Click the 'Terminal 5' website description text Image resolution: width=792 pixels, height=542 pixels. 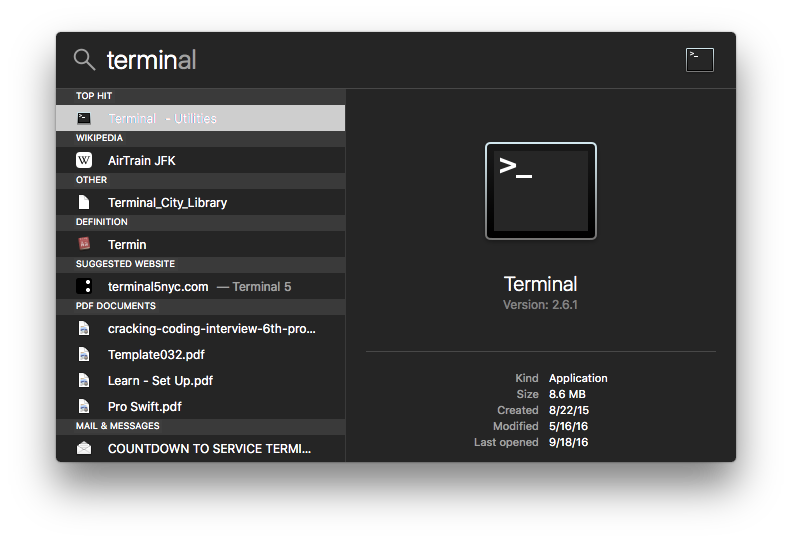[262, 286]
